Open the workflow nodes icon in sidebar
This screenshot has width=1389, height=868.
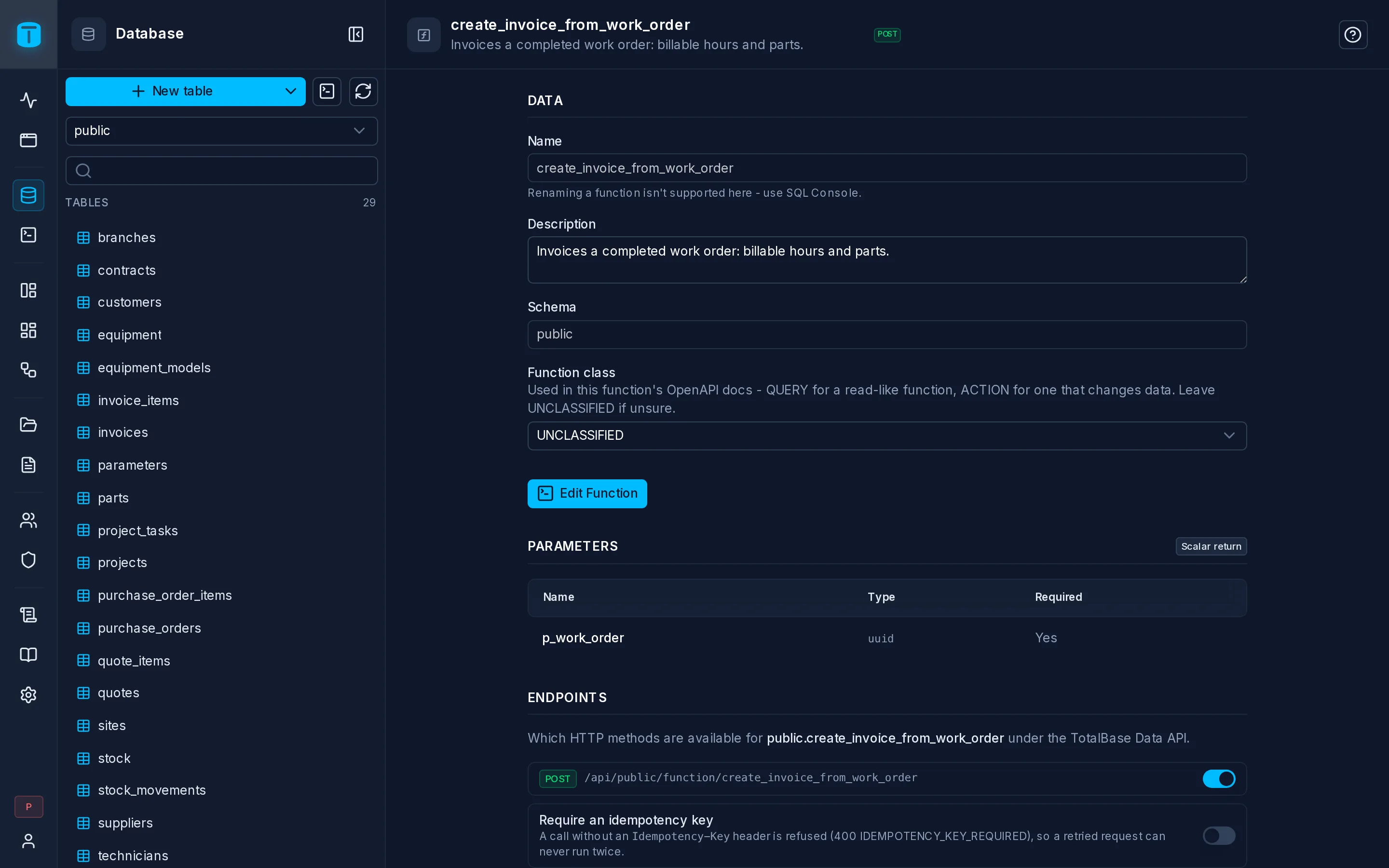point(28,370)
